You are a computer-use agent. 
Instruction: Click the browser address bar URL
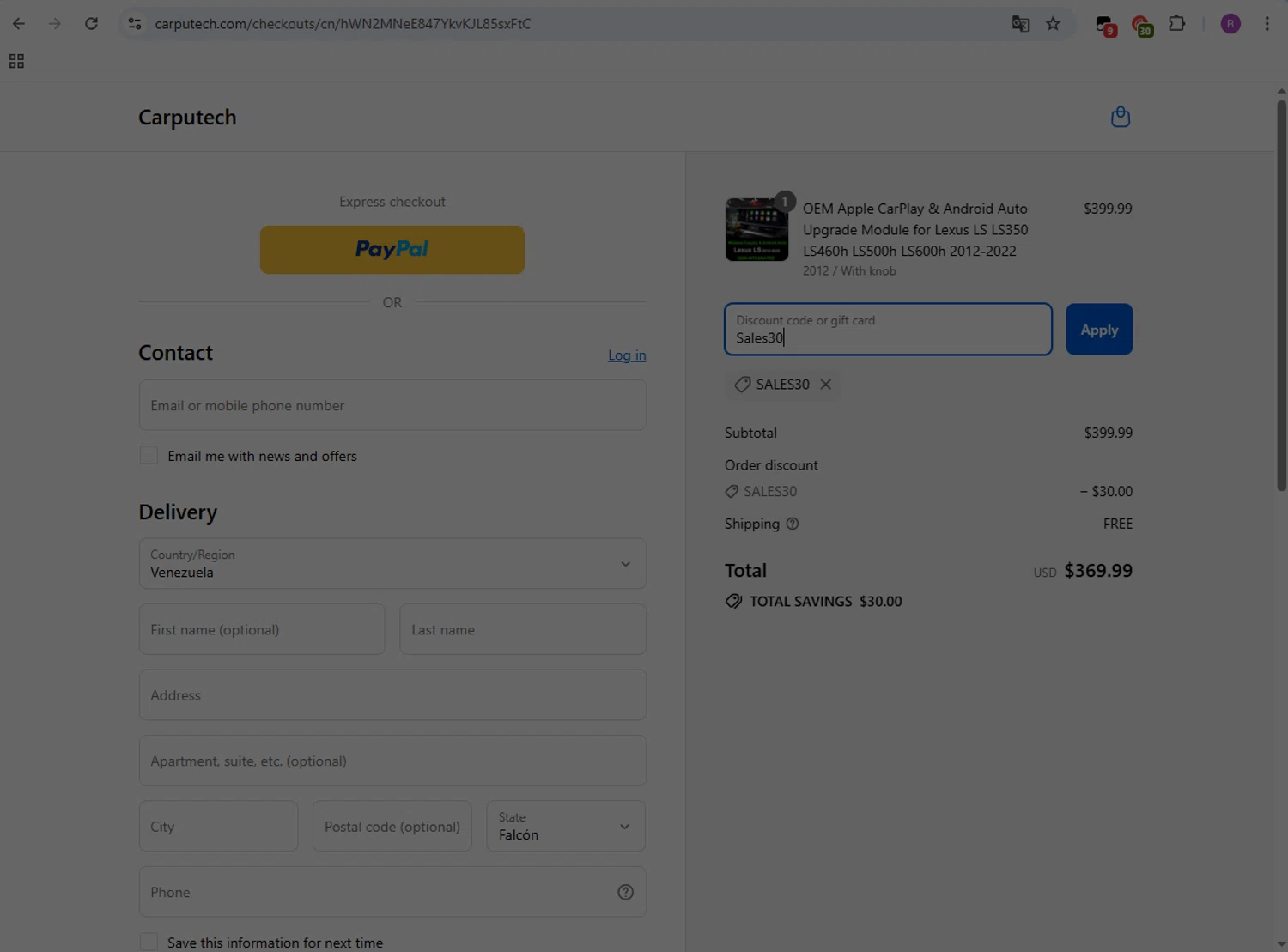click(x=343, y=24)
